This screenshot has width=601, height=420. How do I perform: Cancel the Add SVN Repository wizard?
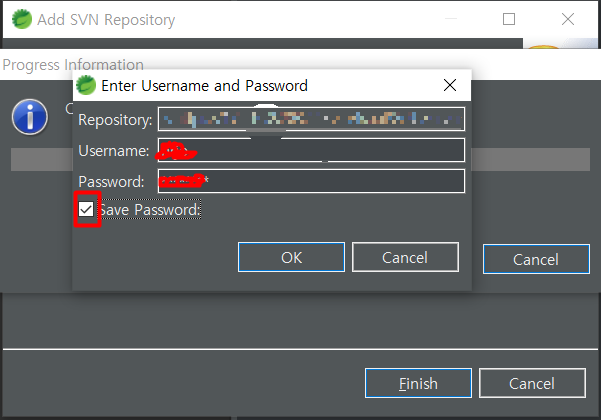pos(532,383)
